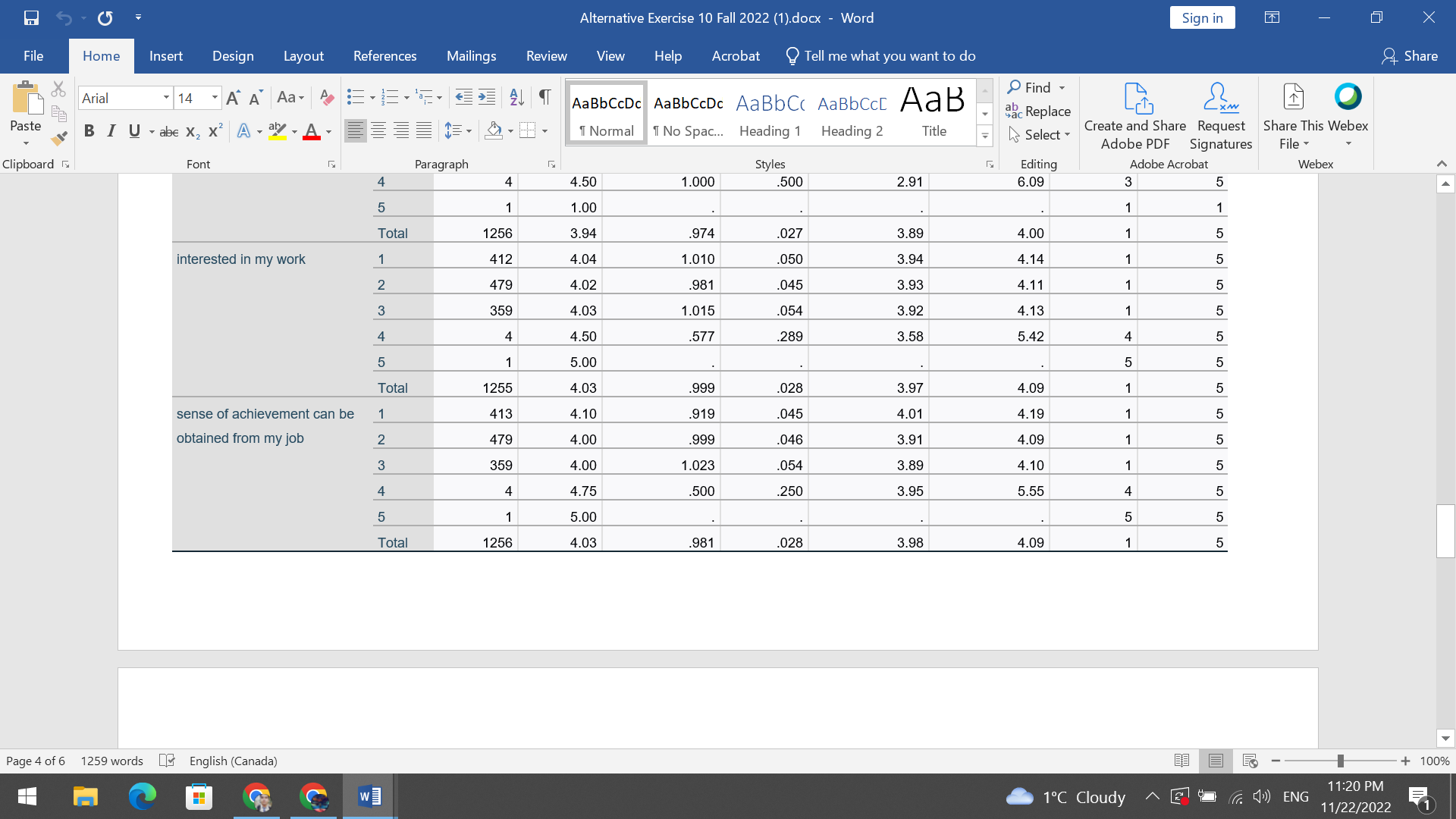Open the References ribbon tab
Viewport: 1456px width, 819px height.
(x=384, y=56)
